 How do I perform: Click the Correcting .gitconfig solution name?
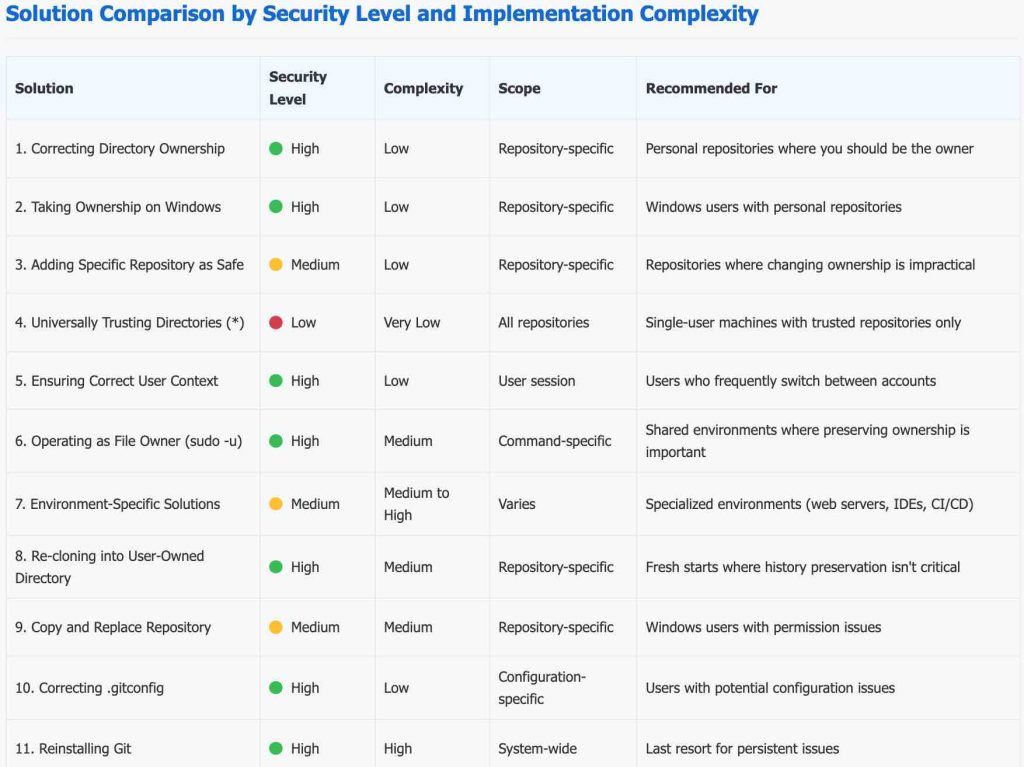click(89, 688)
